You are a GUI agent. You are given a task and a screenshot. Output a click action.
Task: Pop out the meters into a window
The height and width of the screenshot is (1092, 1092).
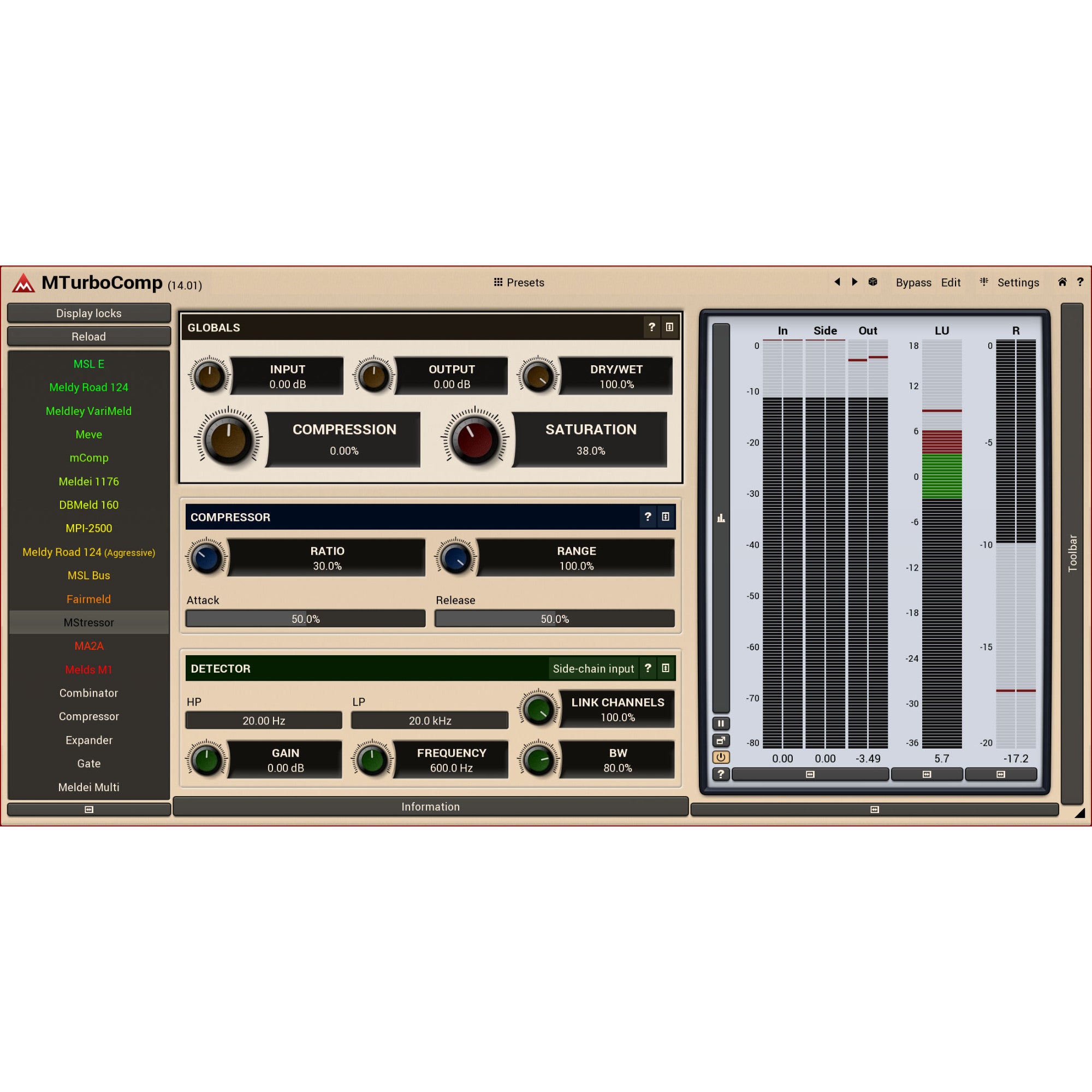coord(721,740)
